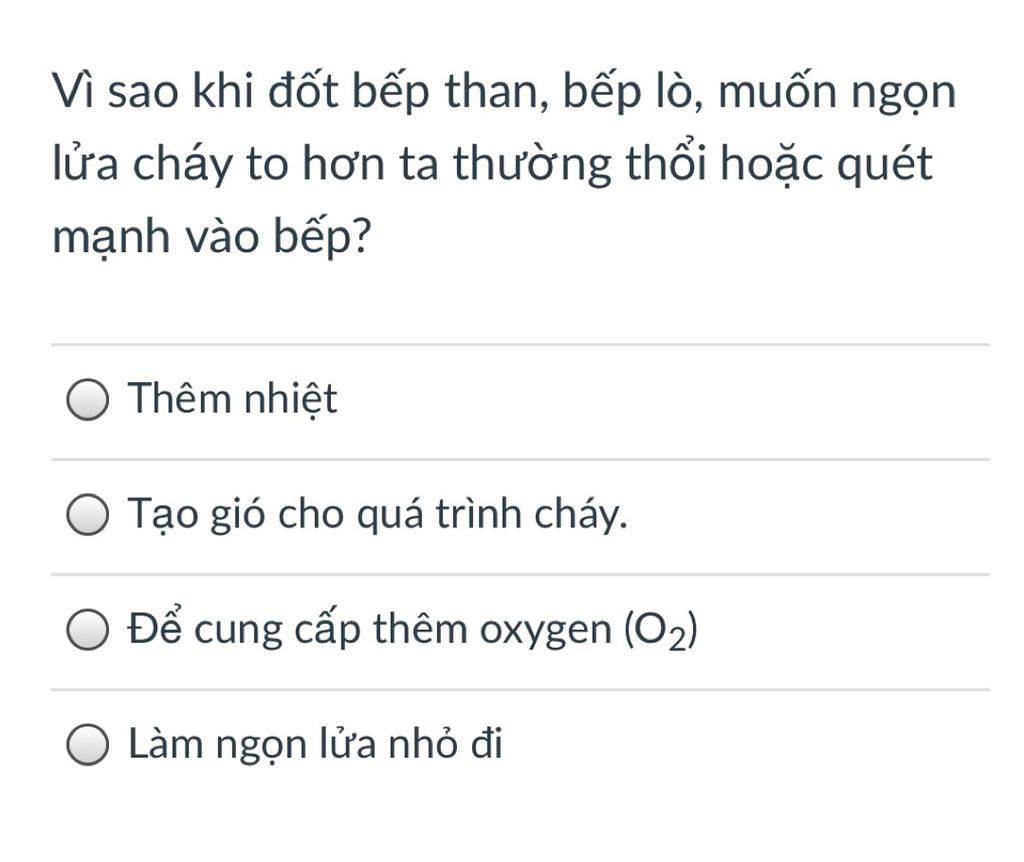The width and height of the screenshot is (1024, 862).
Task: Click the question's last line 'mạnh vào bếp?'
Action: tap(212, 236)
